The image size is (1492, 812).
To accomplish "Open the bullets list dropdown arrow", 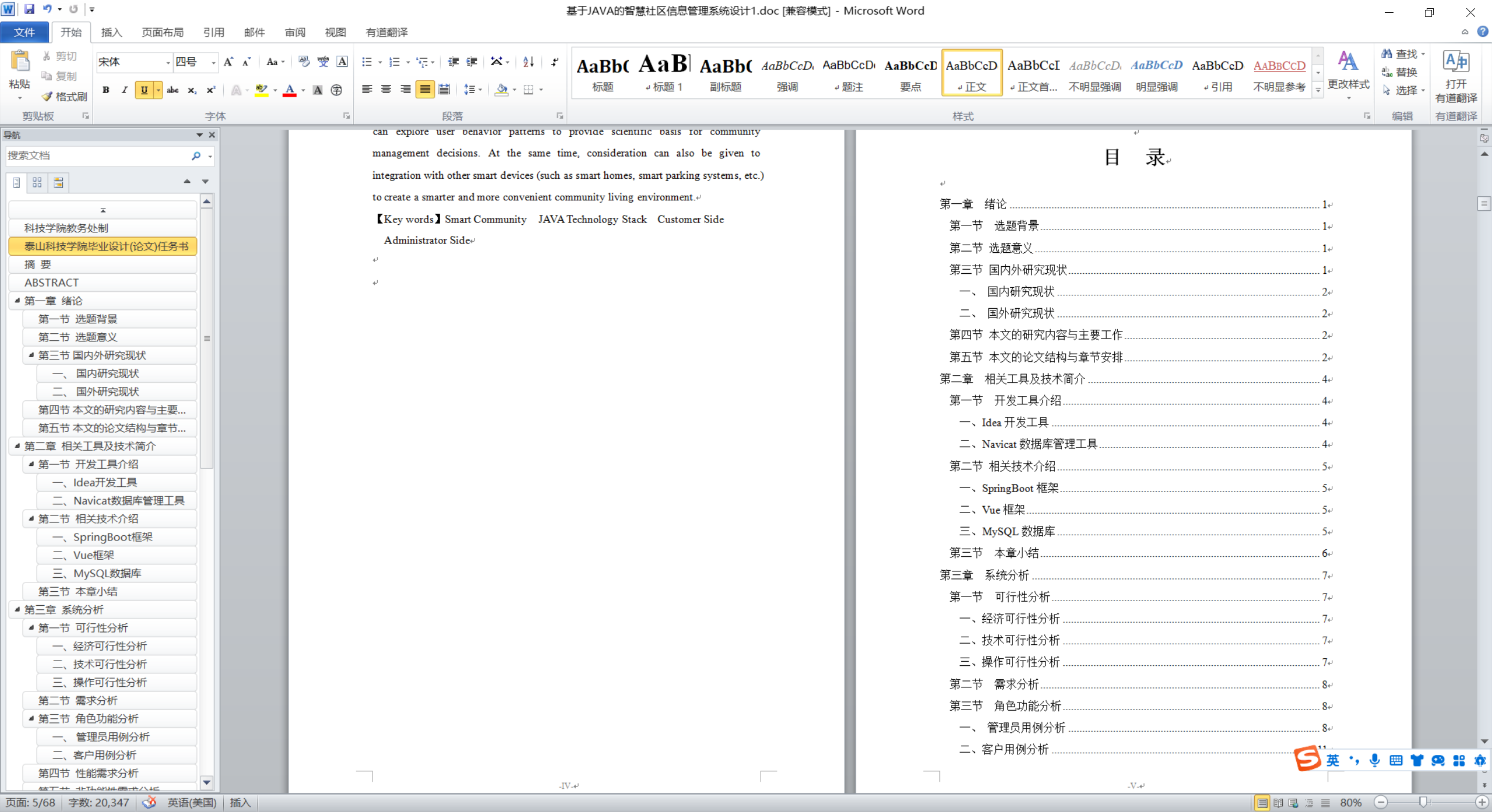I will [x=380, y=62].
